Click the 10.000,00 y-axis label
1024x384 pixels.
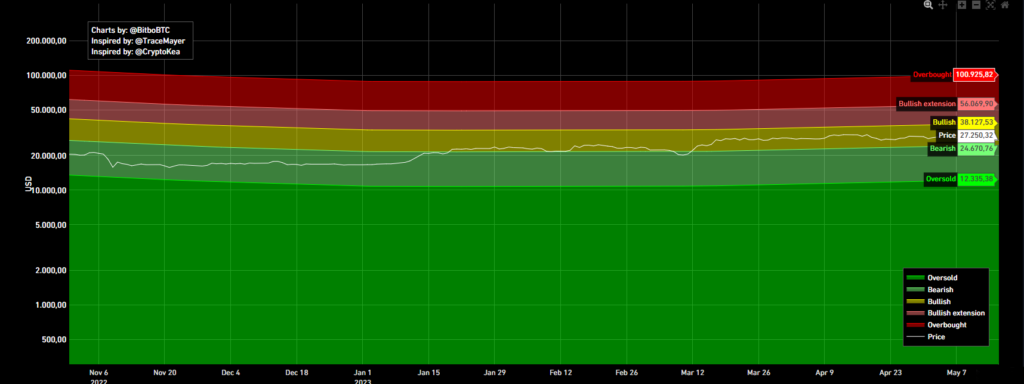[48, 190]
